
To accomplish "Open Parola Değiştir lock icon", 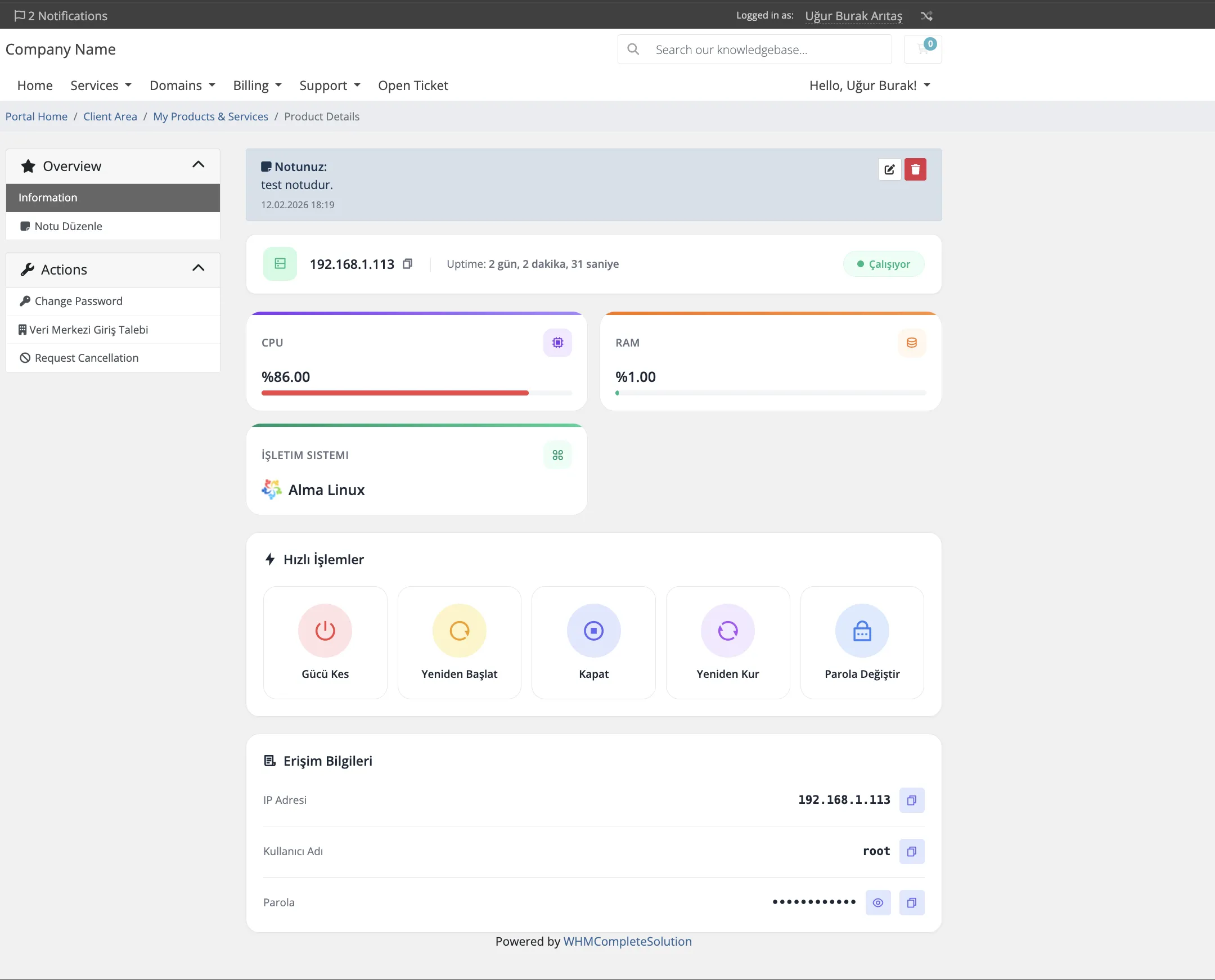I will click(862, 631).
